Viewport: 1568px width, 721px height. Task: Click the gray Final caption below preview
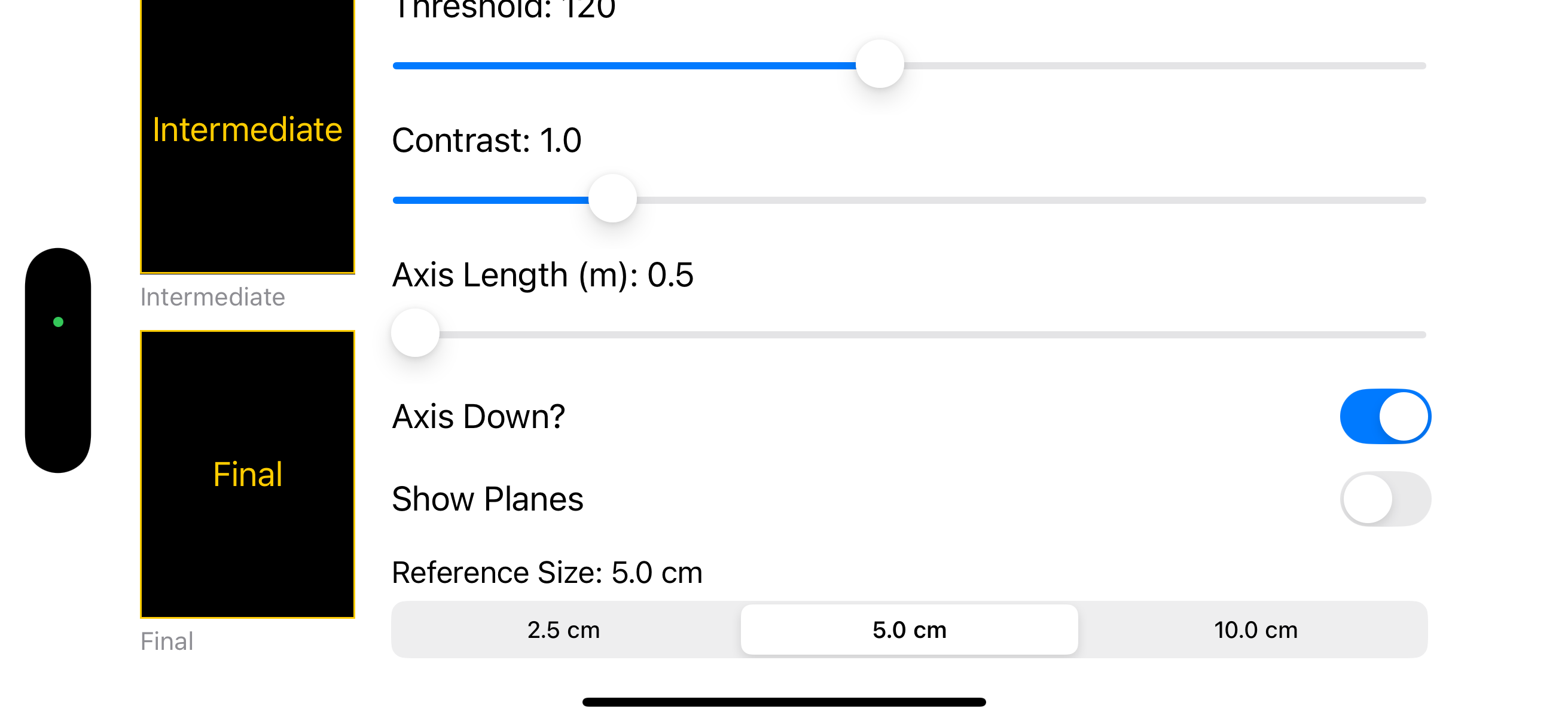pos(167,641)
